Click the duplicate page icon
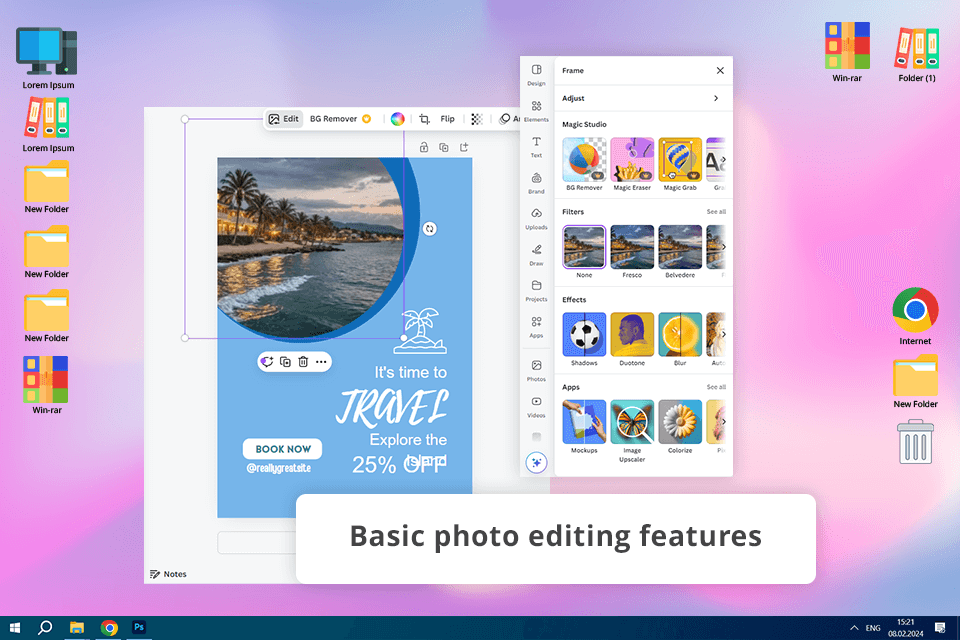This screenshot has height=640, width=960. [x=444, y=147]
